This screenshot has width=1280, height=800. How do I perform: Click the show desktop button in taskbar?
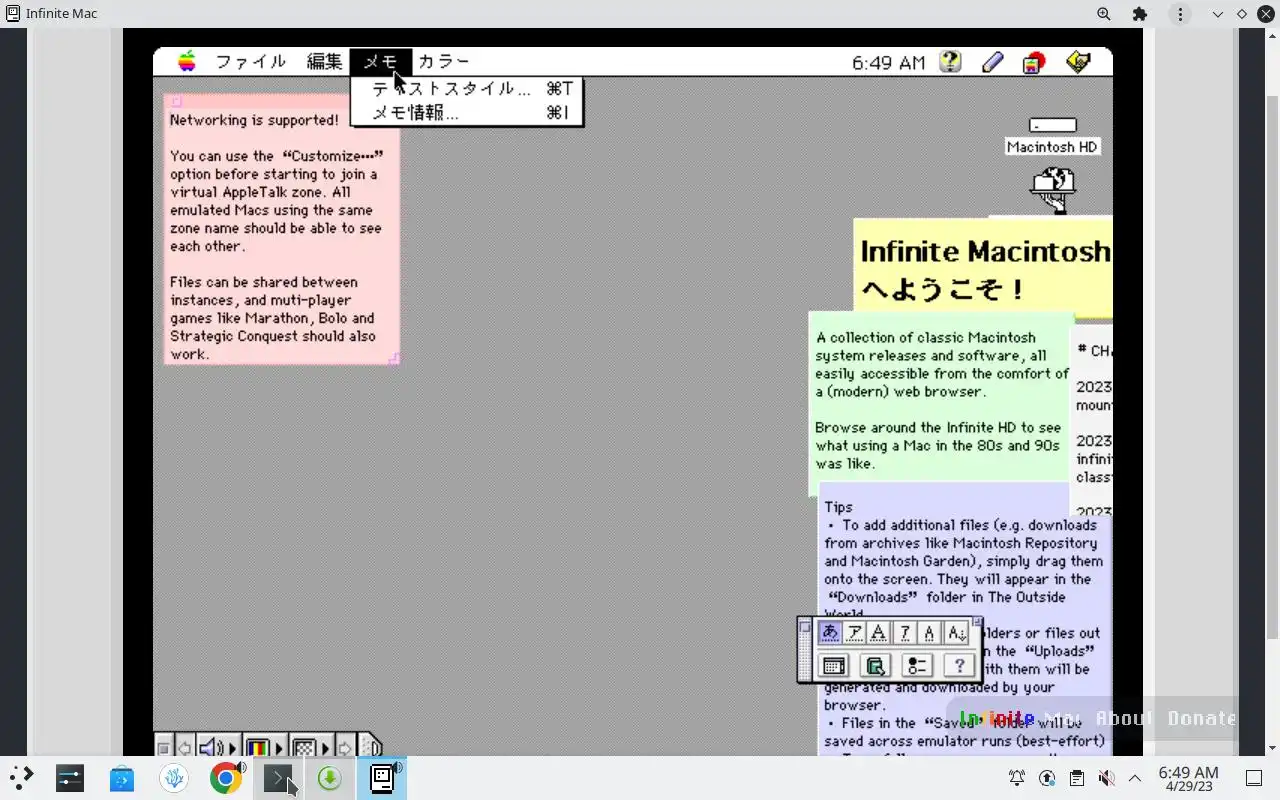1253,778
